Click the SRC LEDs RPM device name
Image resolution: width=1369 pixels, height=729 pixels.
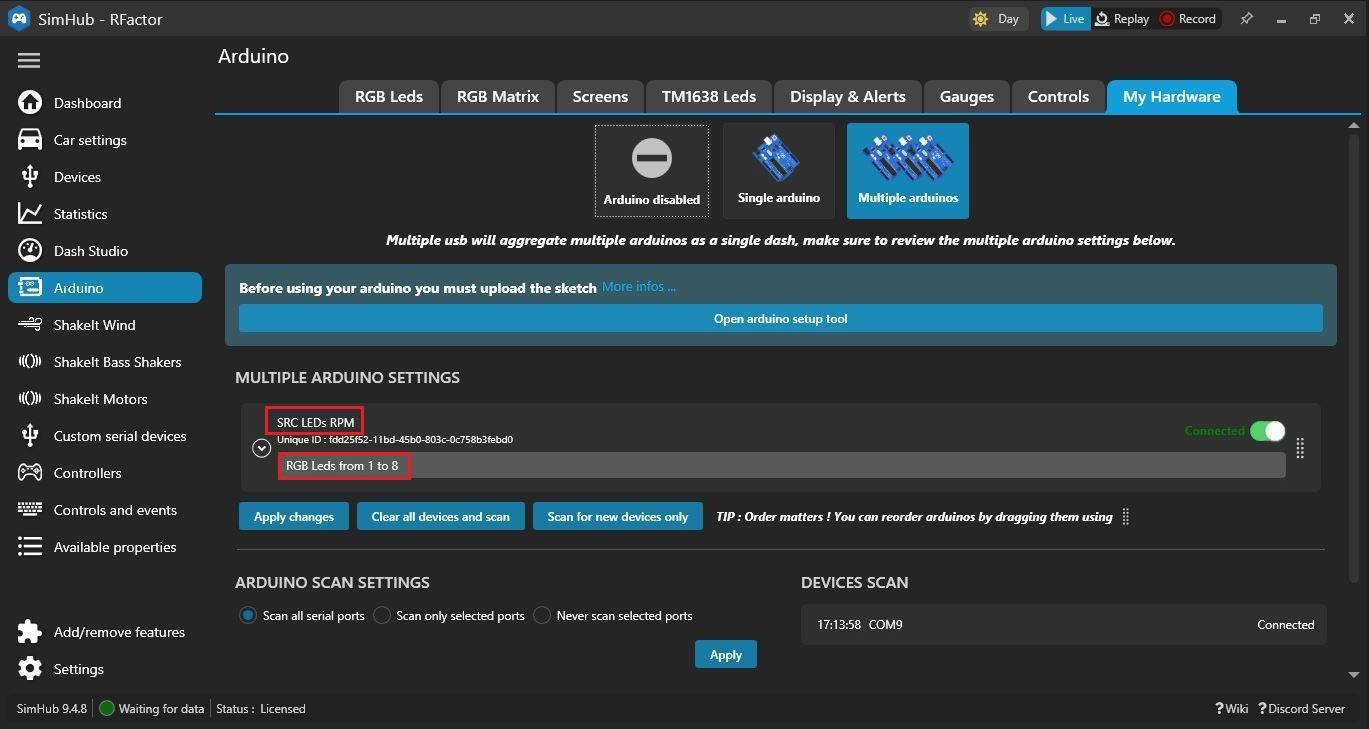[x=315, y=422]
